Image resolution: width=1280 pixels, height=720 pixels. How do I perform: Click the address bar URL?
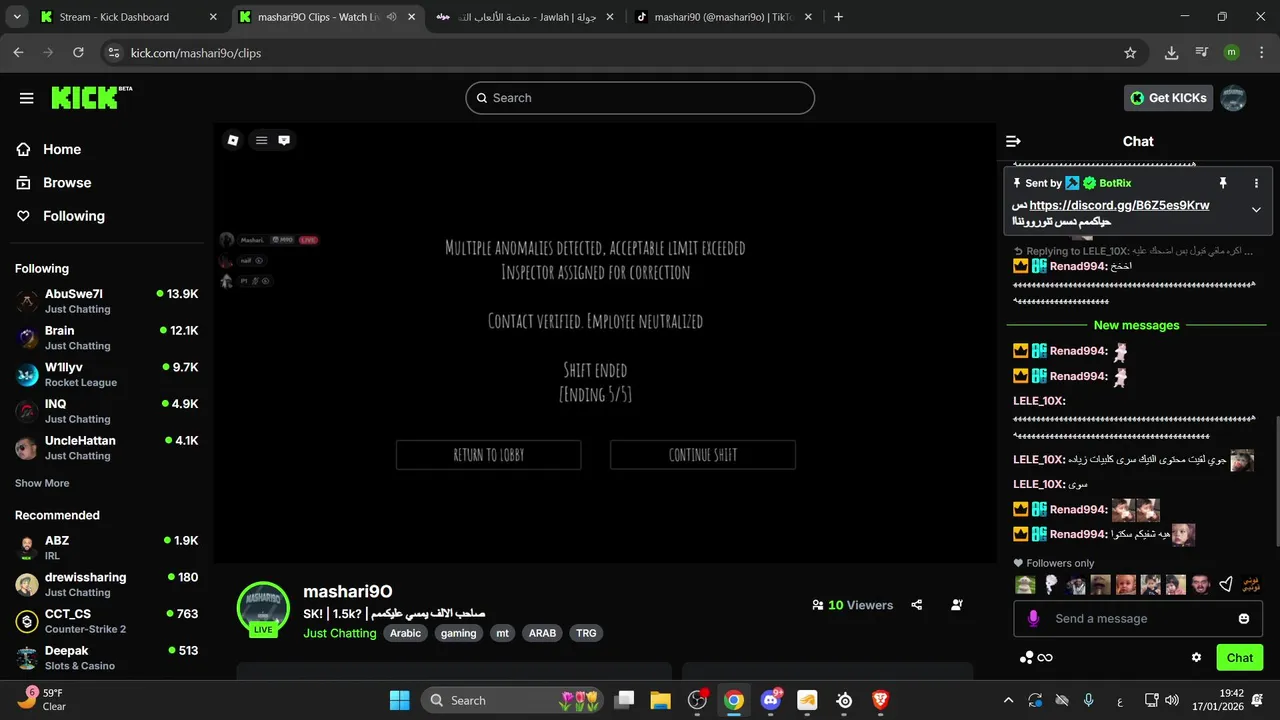pos(196,52)
